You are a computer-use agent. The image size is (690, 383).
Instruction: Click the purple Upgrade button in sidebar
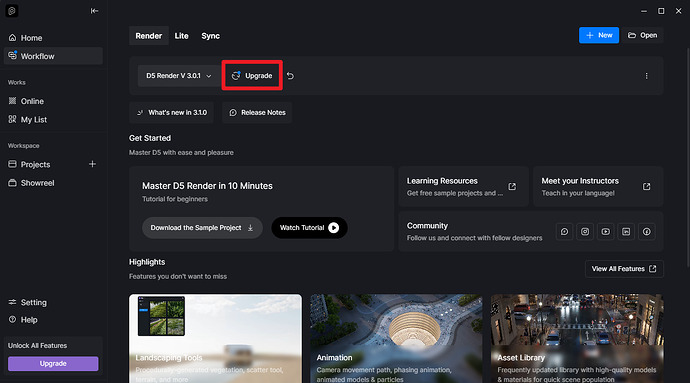tap(53, 364)
